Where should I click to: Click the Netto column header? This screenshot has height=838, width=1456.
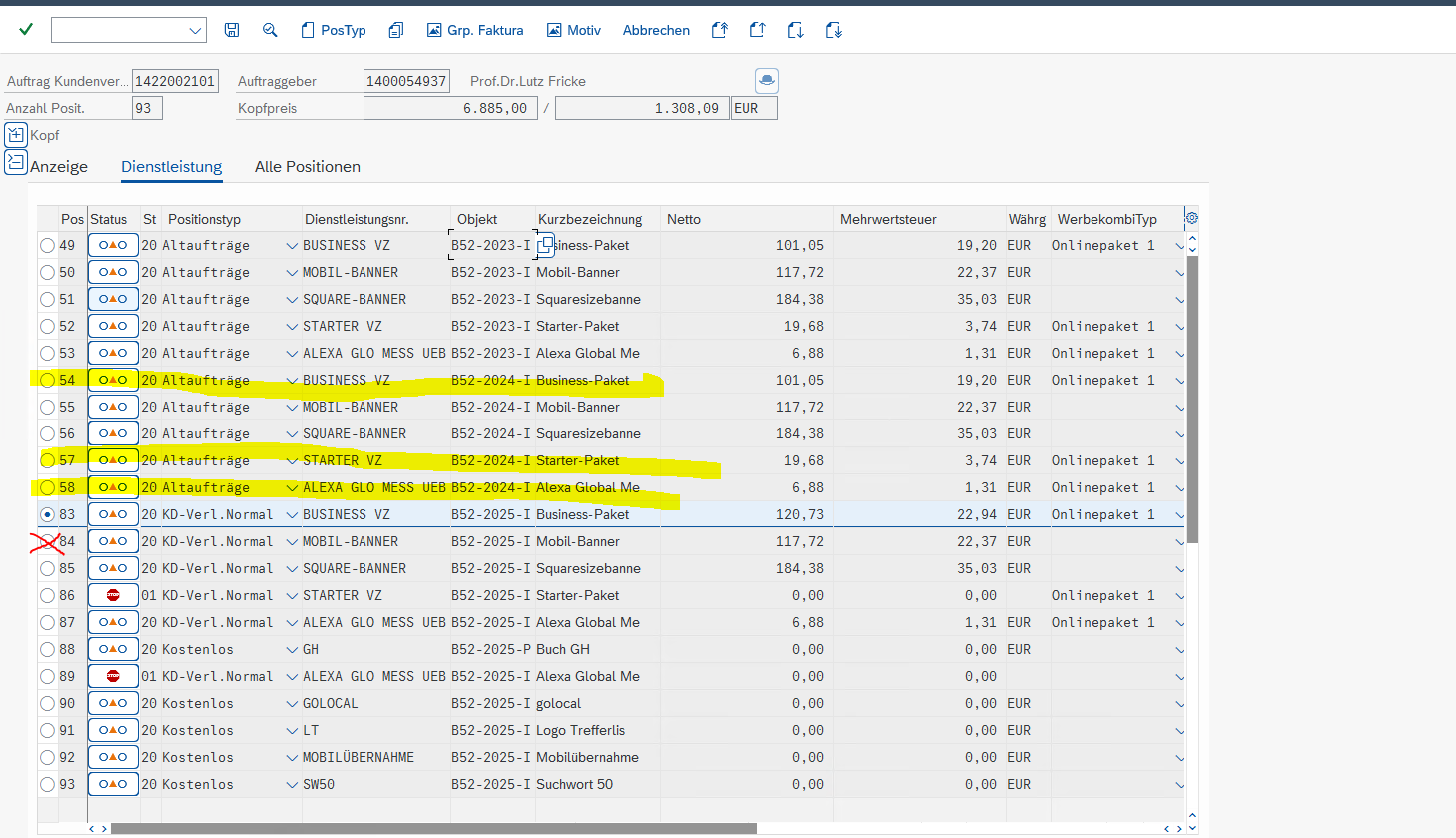click(x=746, y=219)
